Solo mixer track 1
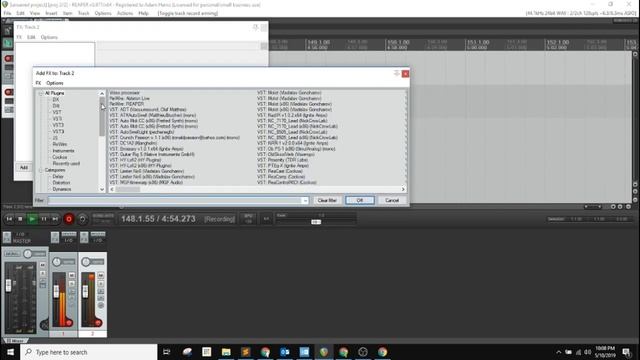The height and width of the screenshot is (360, 640). click(x=71, y=284)
